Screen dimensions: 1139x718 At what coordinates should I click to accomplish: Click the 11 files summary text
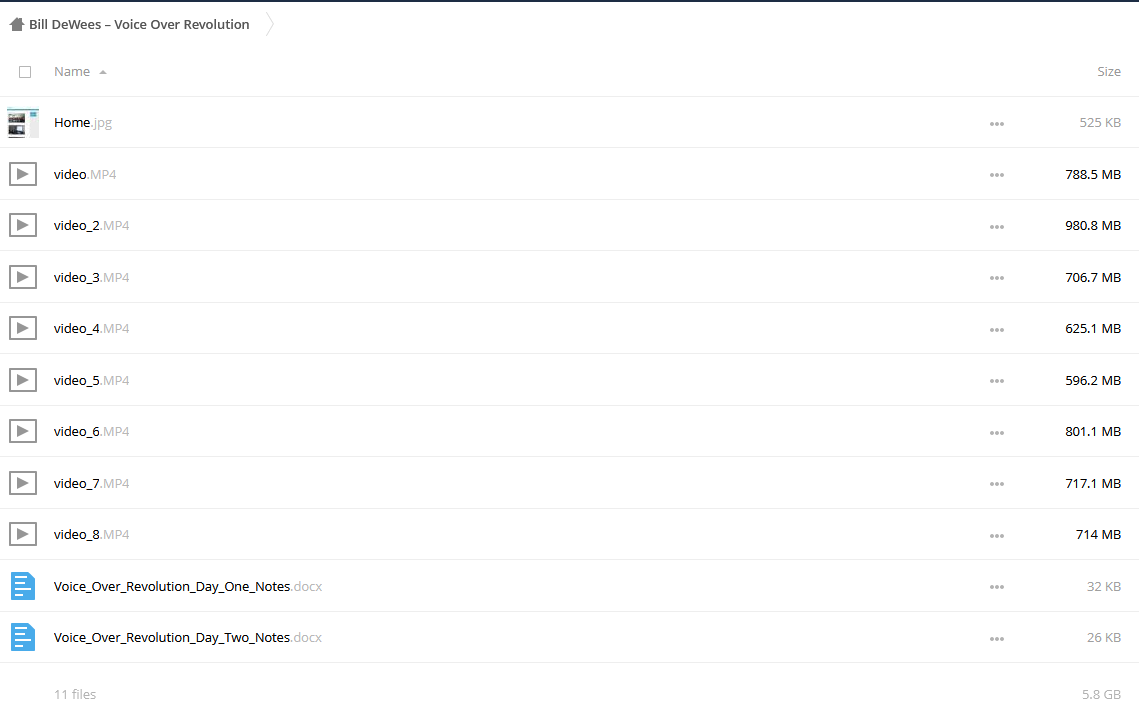coord(75,695)
